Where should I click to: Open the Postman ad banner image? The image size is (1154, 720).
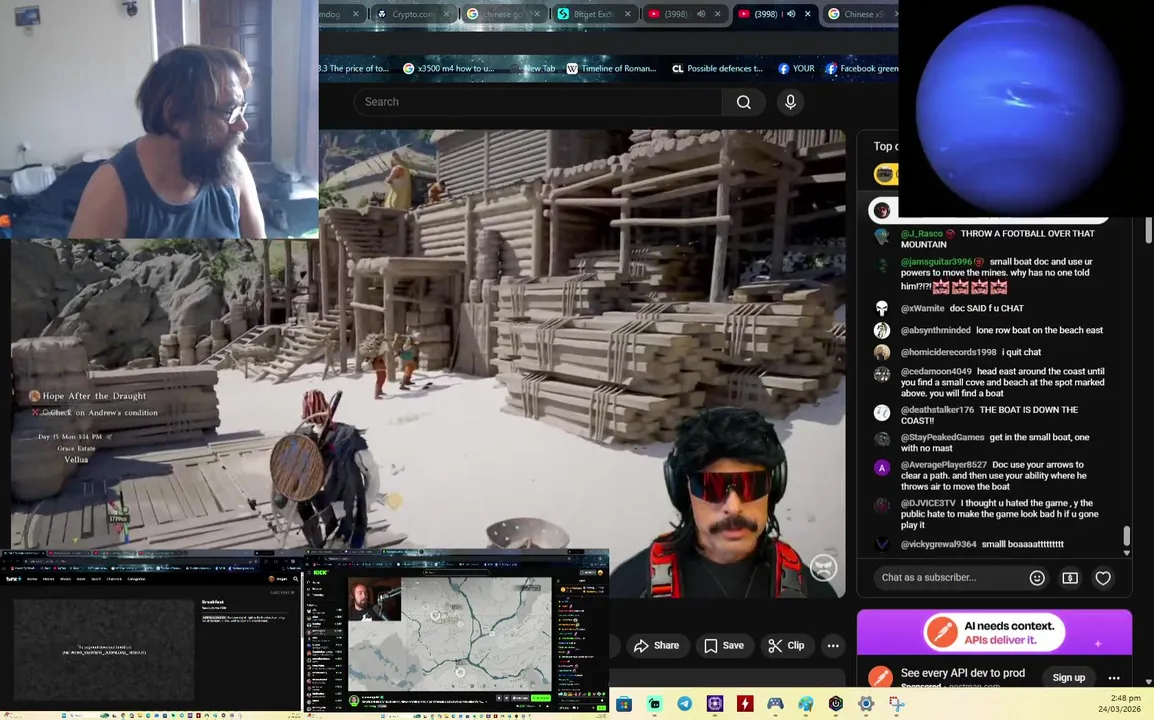(994, 632)
